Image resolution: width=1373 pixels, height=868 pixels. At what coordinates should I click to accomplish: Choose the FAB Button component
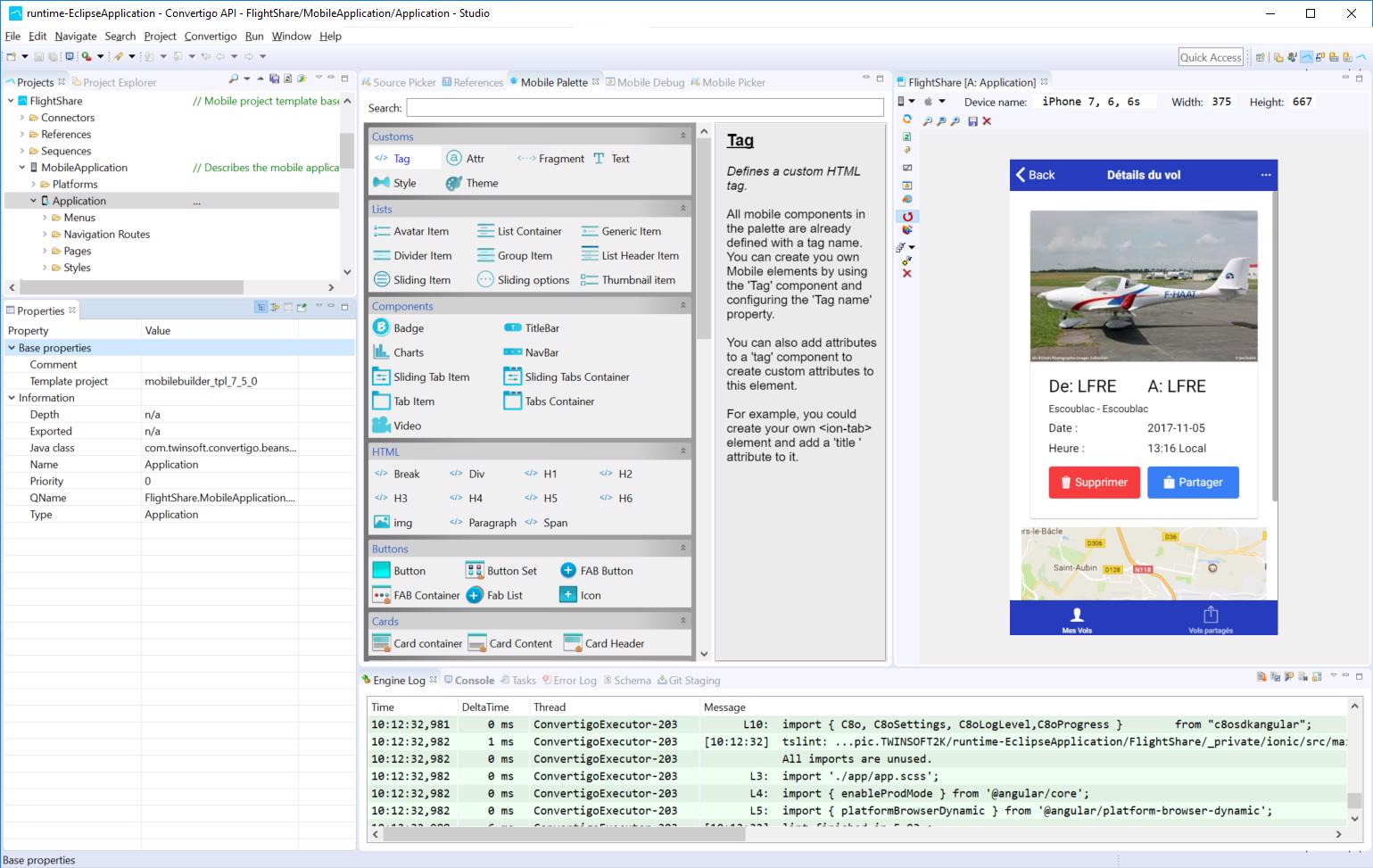pyautogui.click(x=597, y=571)
